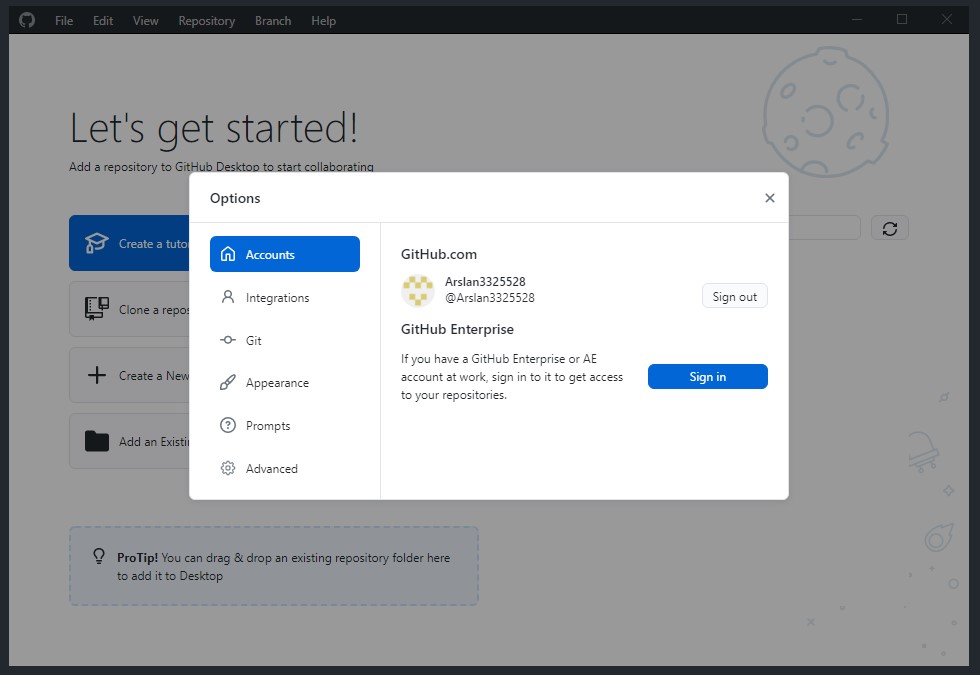Click the Create a New Repository button
Screen dimensions: 980x675
click(x=129, y=376)
